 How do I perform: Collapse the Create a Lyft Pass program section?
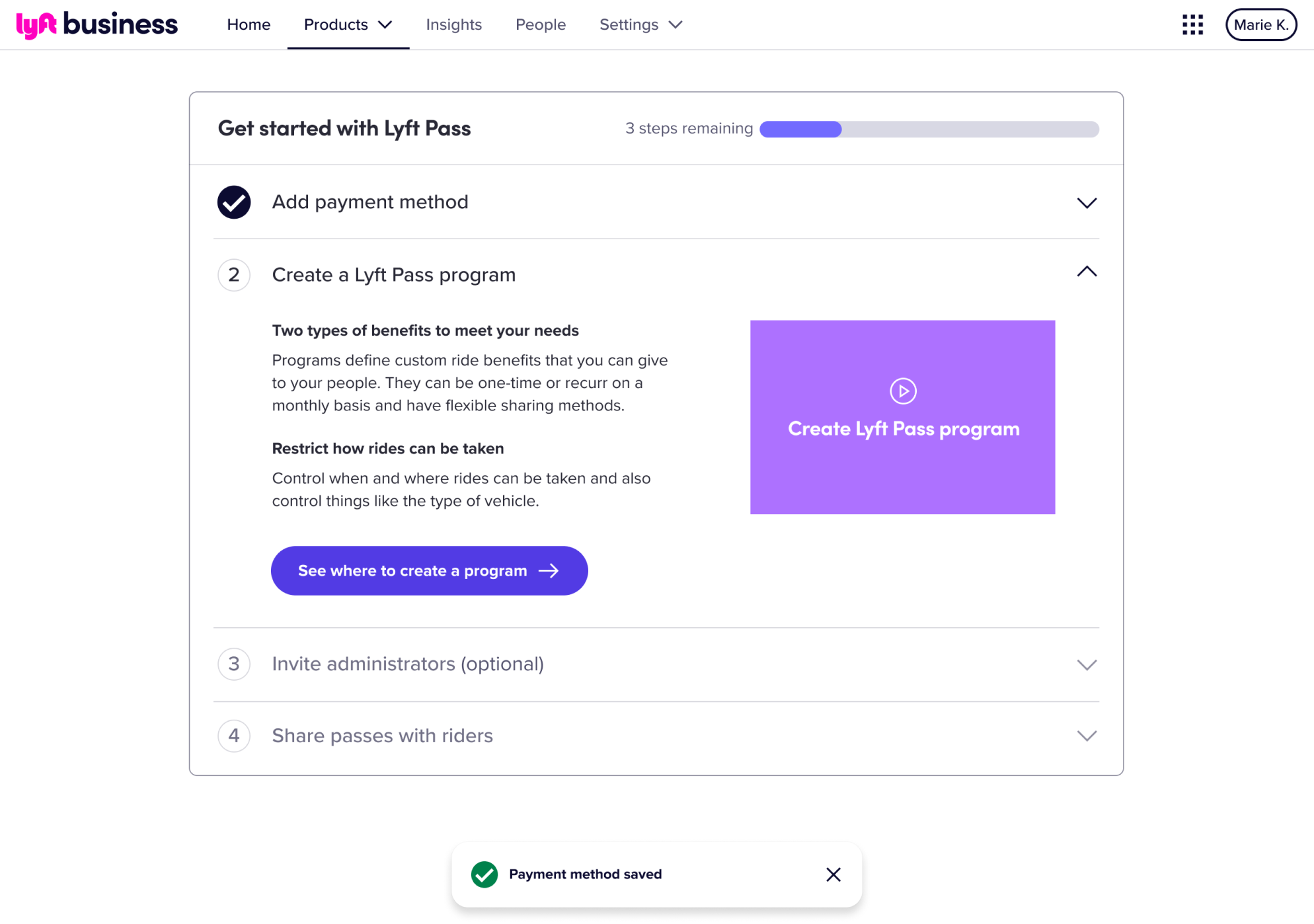click(1087, 272)
